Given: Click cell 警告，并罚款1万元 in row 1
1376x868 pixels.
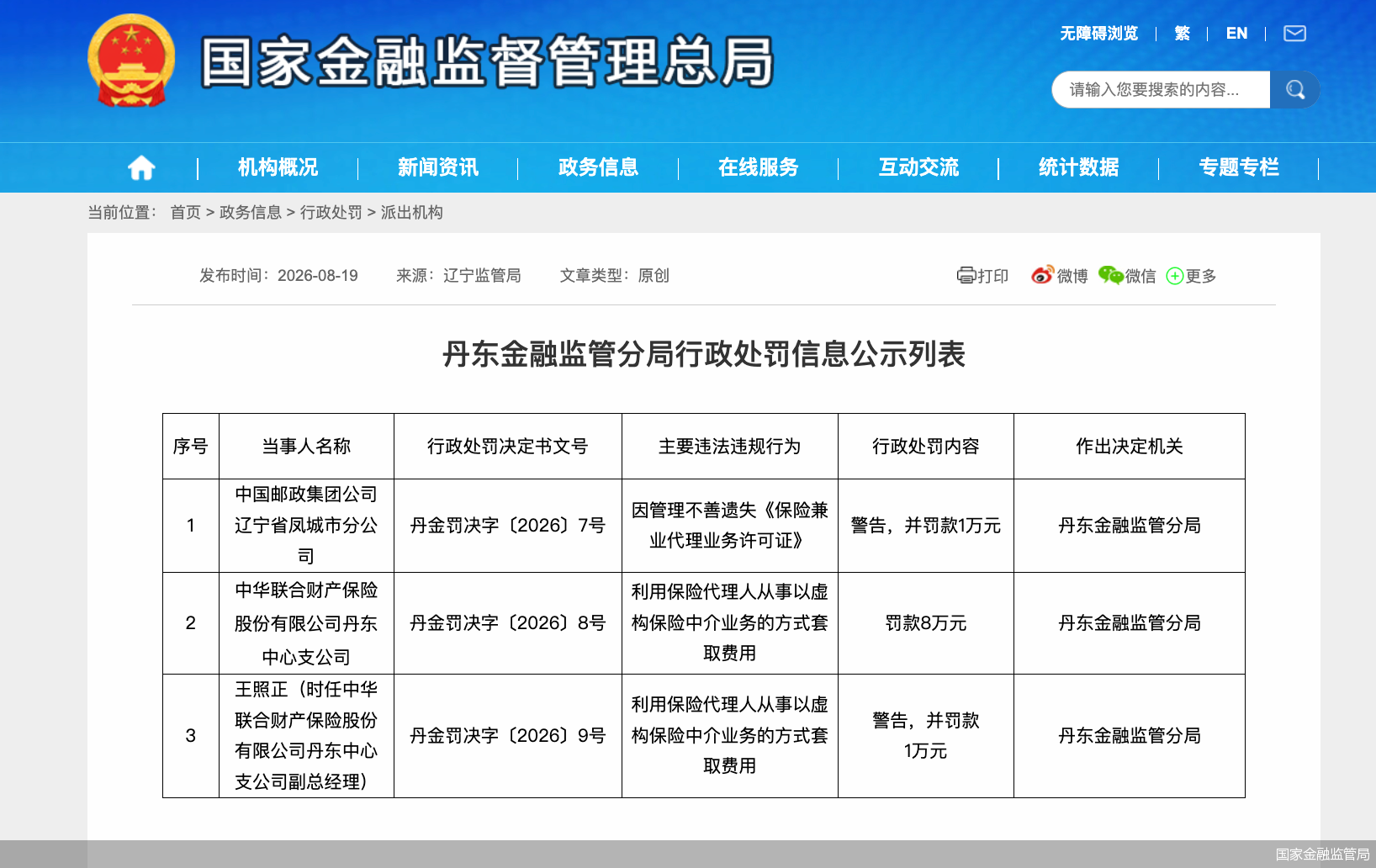Looking at the screenshot, I should click(x=926, y=526).
